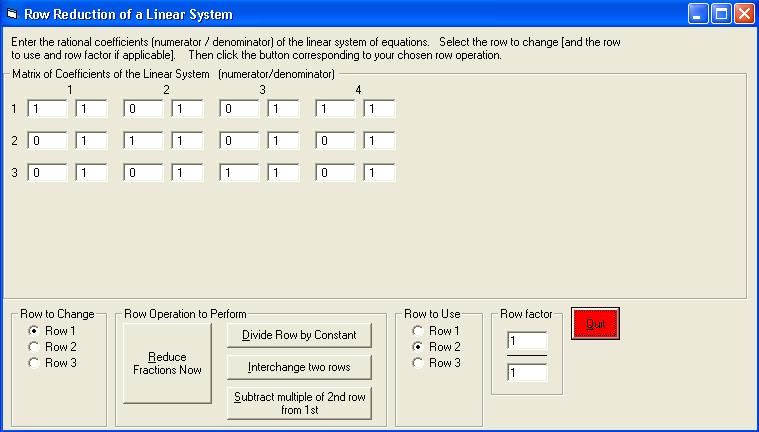This screenshot has width=759, height=432.
Task: Click the red Quit button
Action: [x=595, y=324]
